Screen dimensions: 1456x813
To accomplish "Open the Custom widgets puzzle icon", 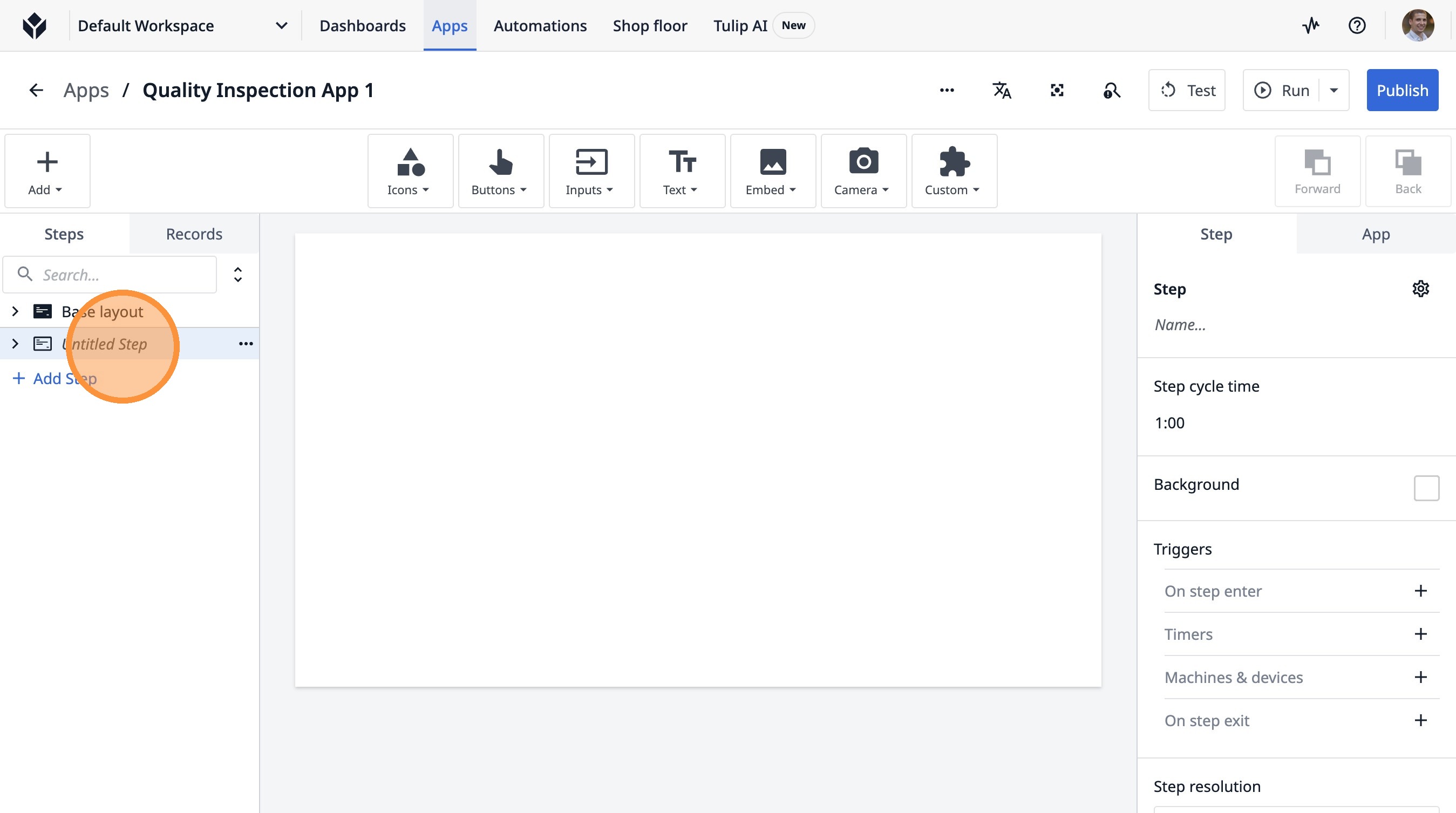I will click(954, 170).
